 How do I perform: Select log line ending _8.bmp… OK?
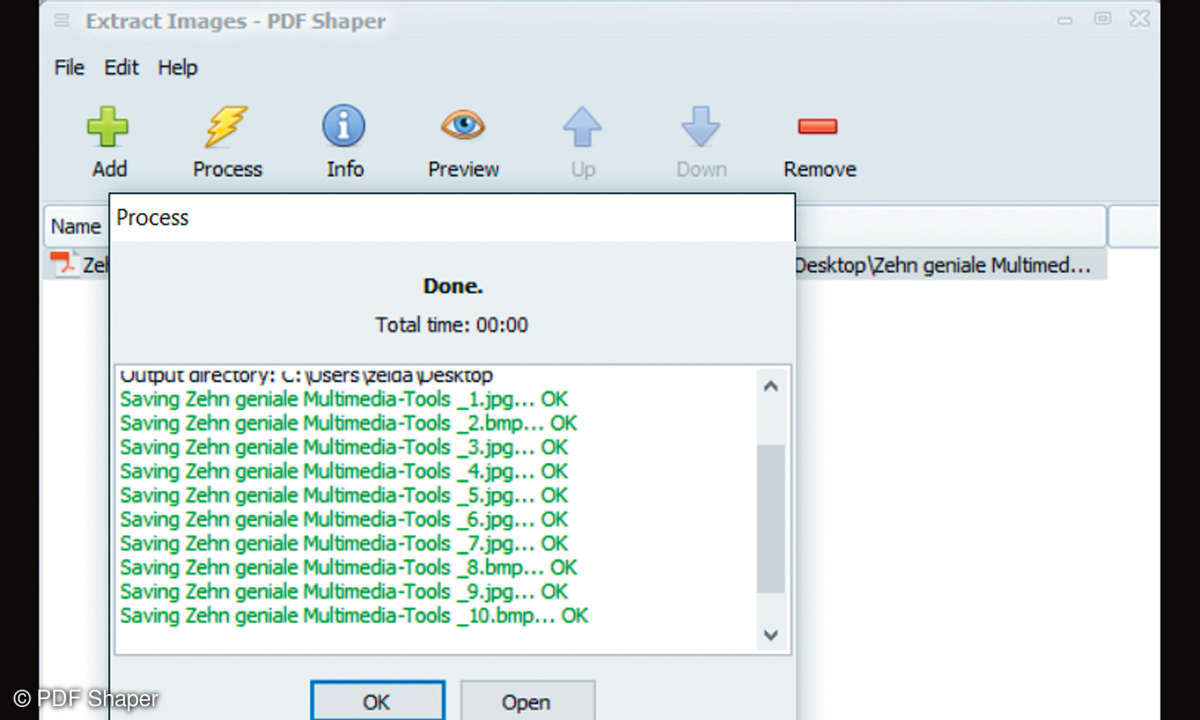pyautogui.click(x=349, y=567)
